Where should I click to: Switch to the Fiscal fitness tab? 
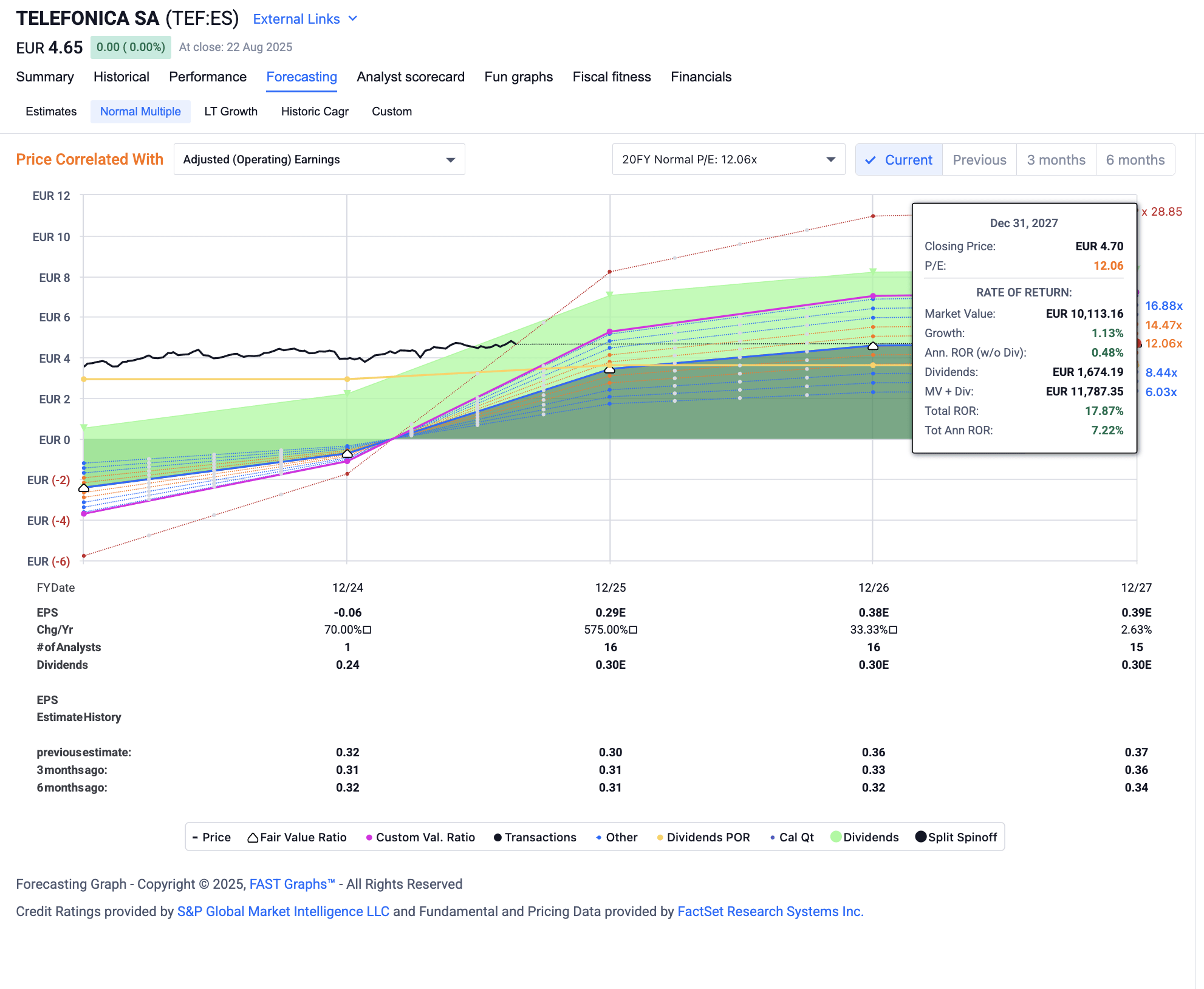click(611, 77)
